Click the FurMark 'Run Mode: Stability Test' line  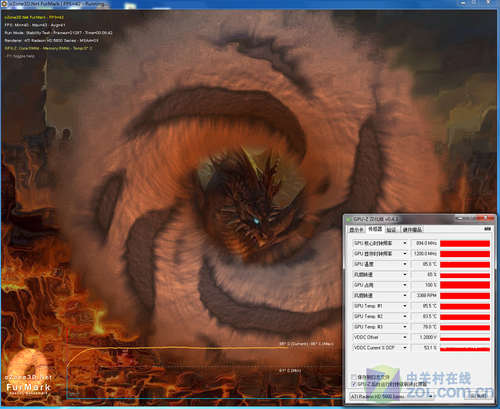pos(58,33)
